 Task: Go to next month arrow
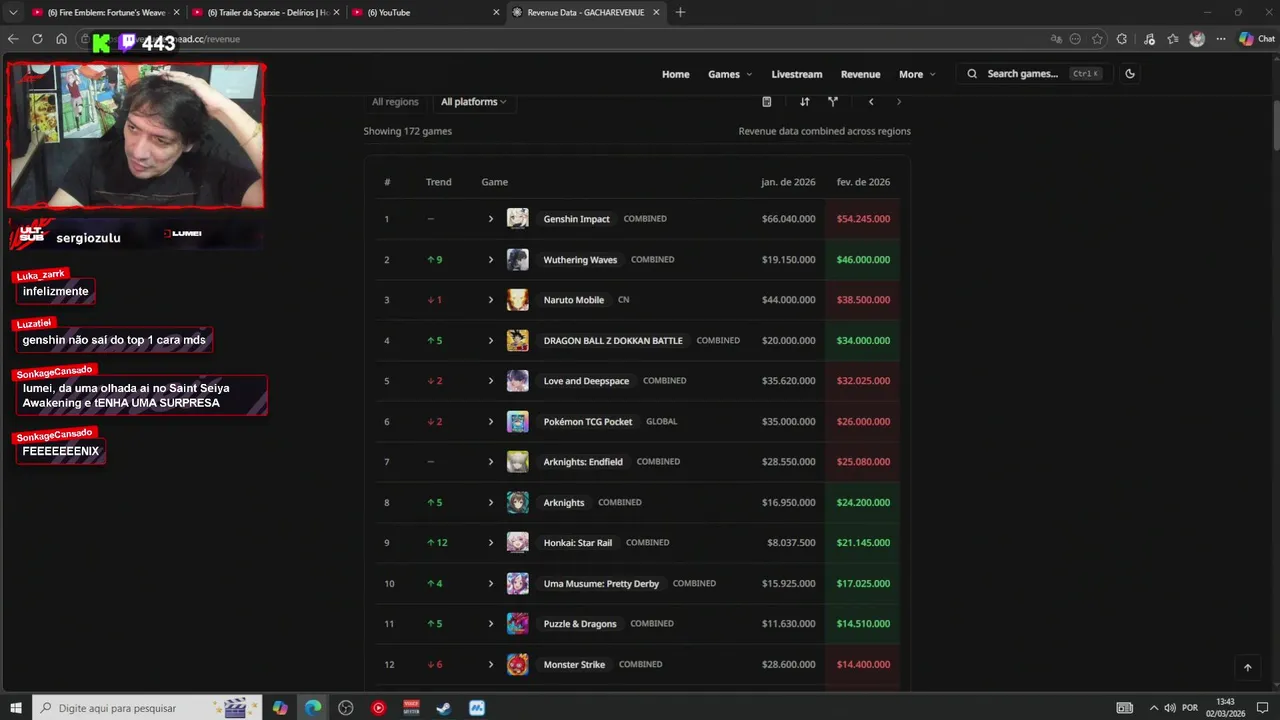[899, 102]
